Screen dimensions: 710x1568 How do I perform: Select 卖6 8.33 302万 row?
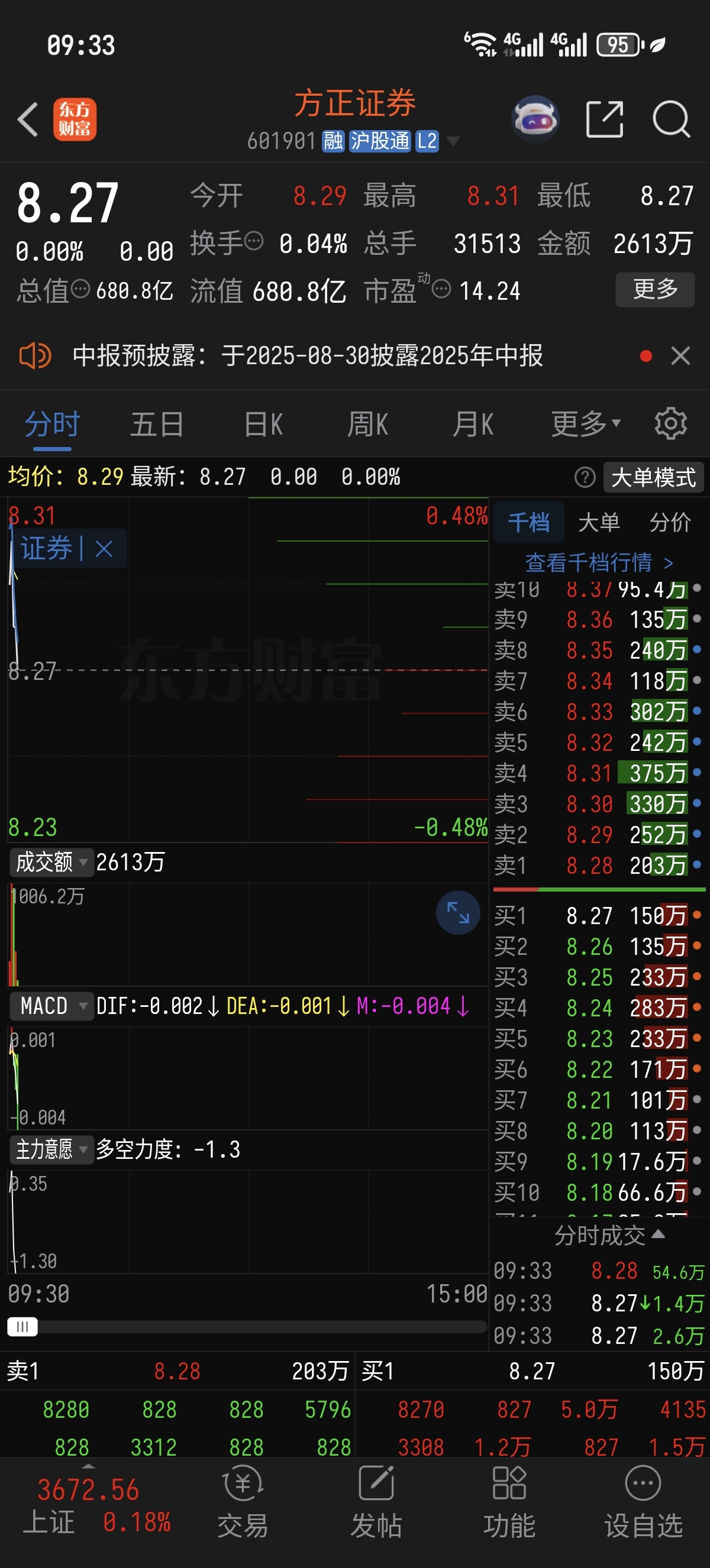[x=599, y=711]
